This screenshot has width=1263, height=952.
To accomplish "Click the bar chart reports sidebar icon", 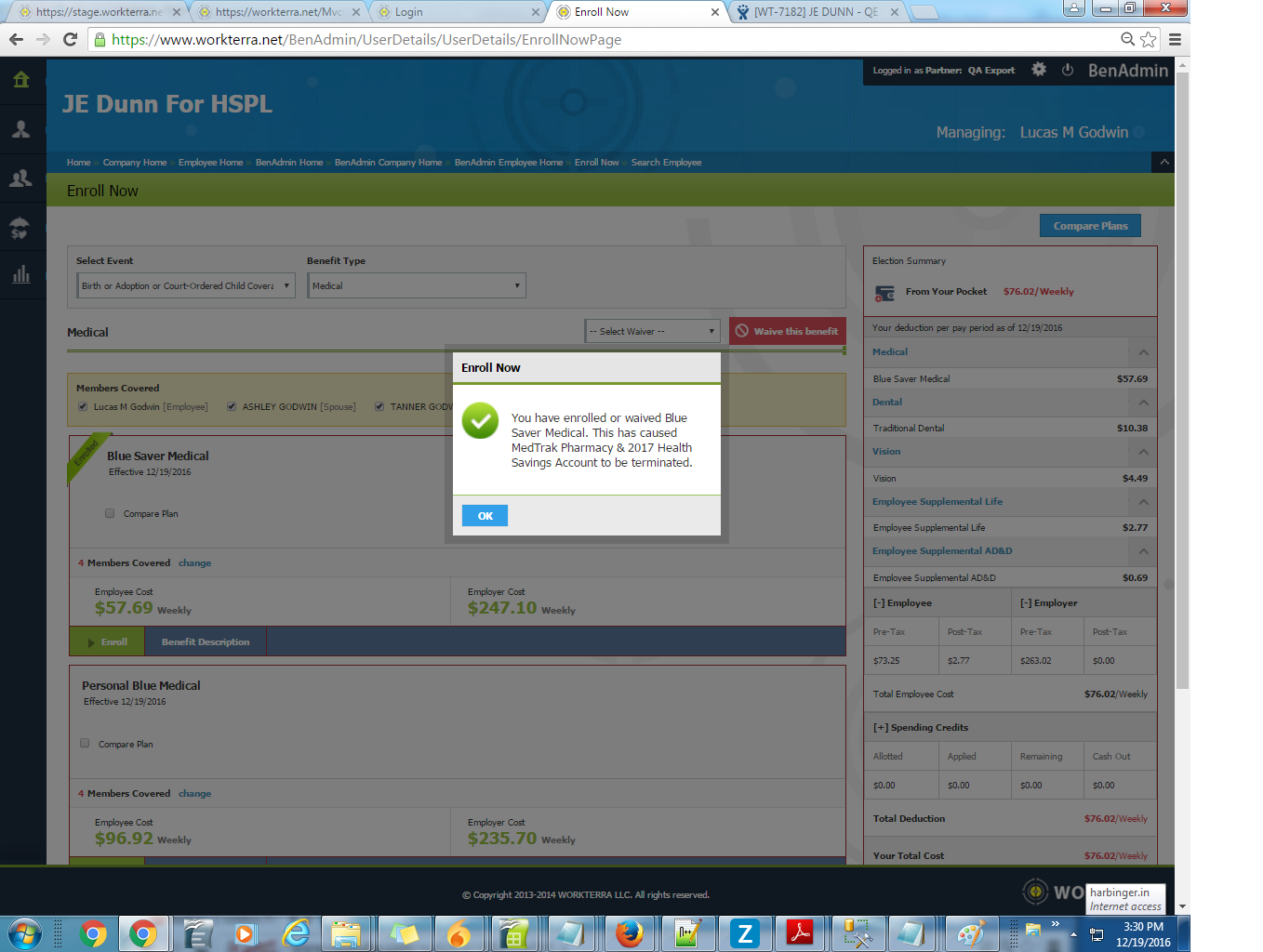I will point(21,274).
